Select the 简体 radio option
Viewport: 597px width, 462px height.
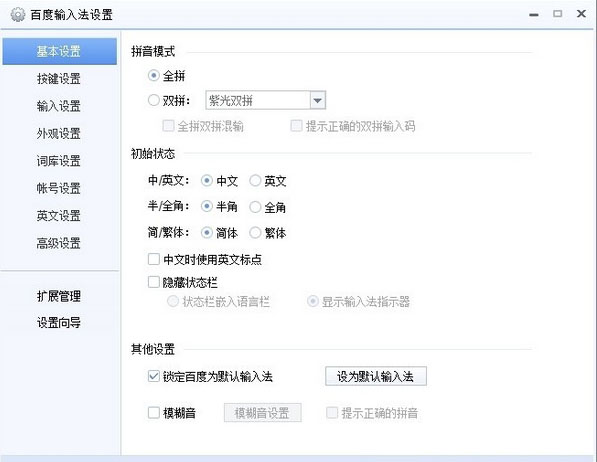click(206, 233)
